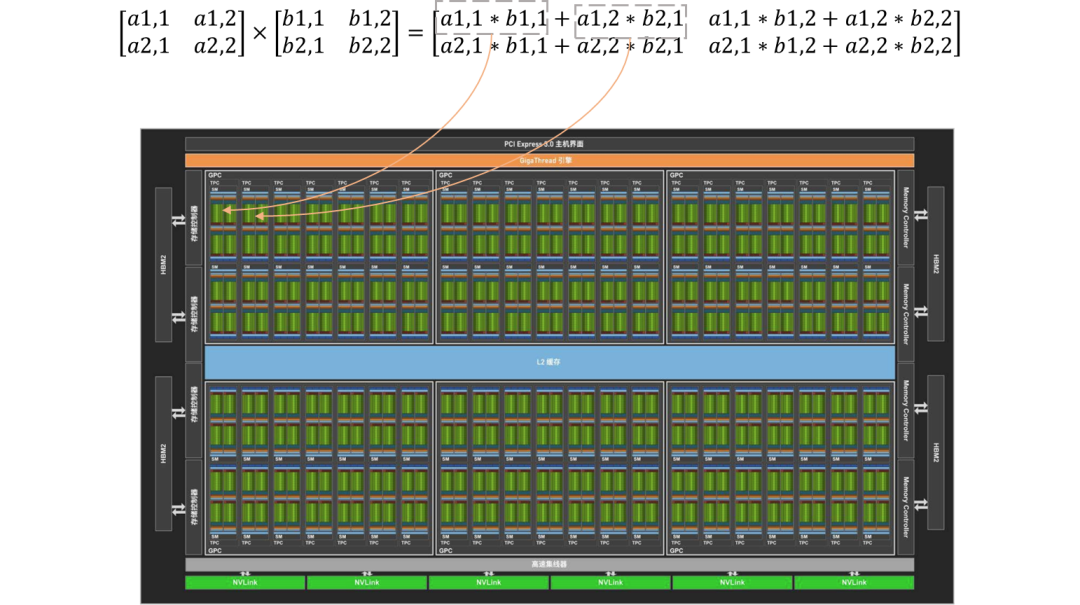The height and width of the screenshot is (605, 1080).
Task: Click the right dashed empty box at top
Action: click(x=630, y=22)
